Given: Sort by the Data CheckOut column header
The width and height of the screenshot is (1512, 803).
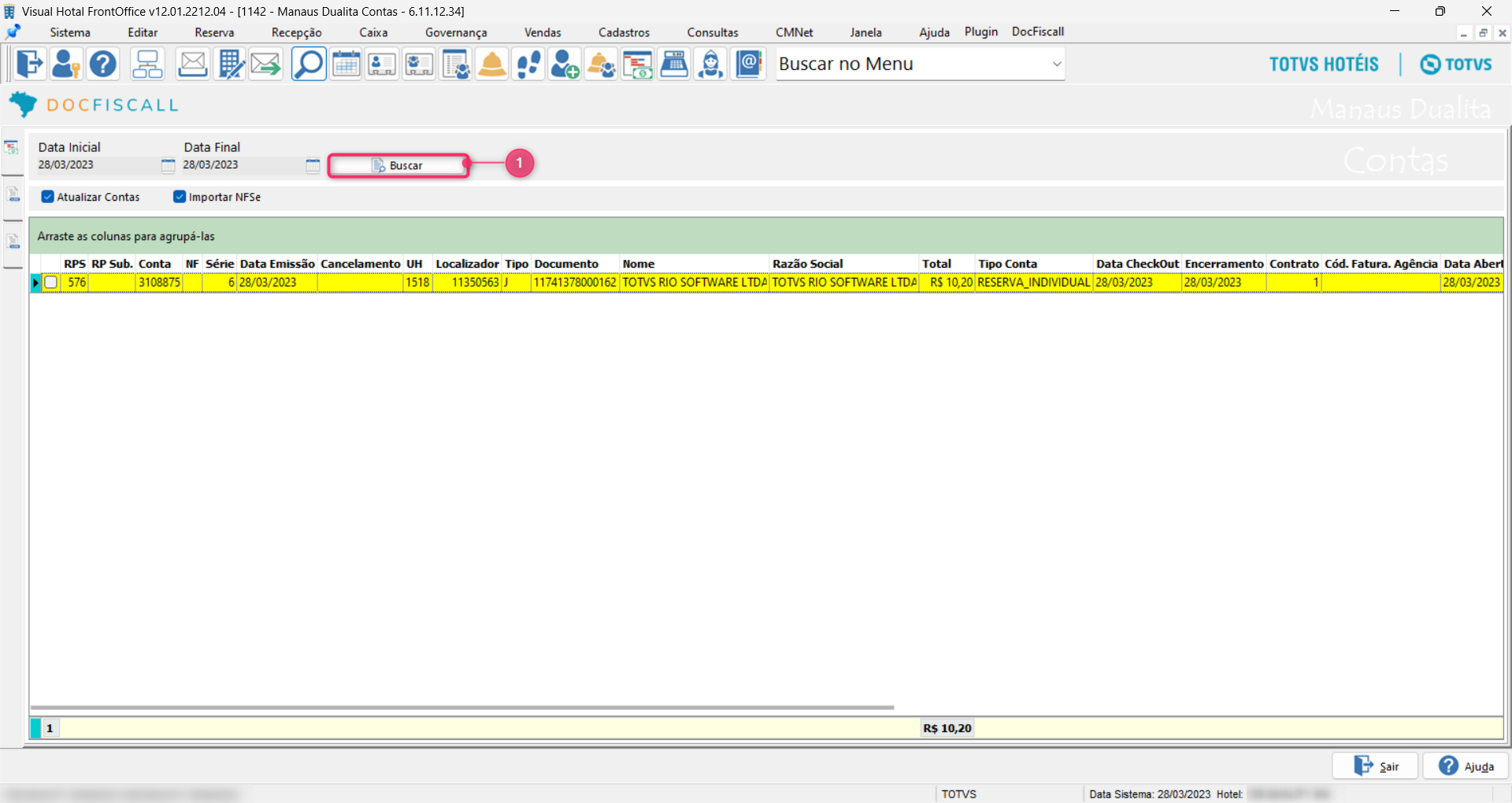Looking at the screenshot, I should click(x=1138, y=264).
